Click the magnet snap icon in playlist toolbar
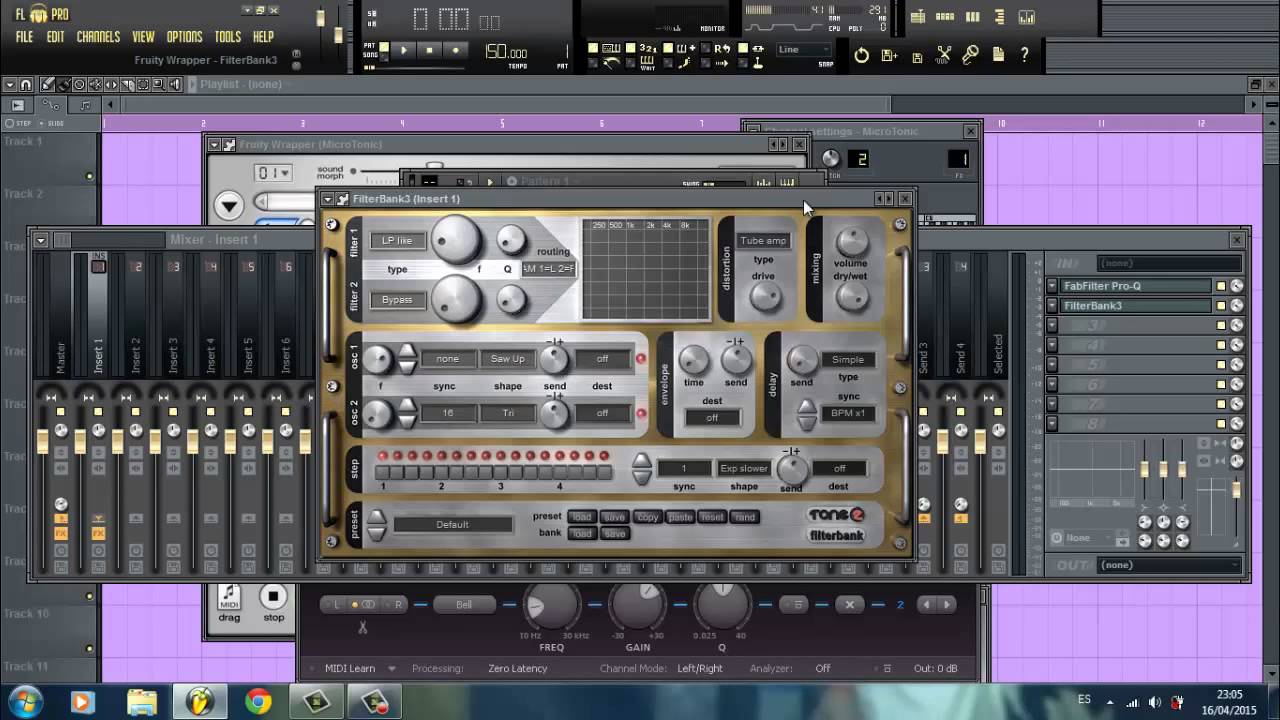 [x=26, y=85]
